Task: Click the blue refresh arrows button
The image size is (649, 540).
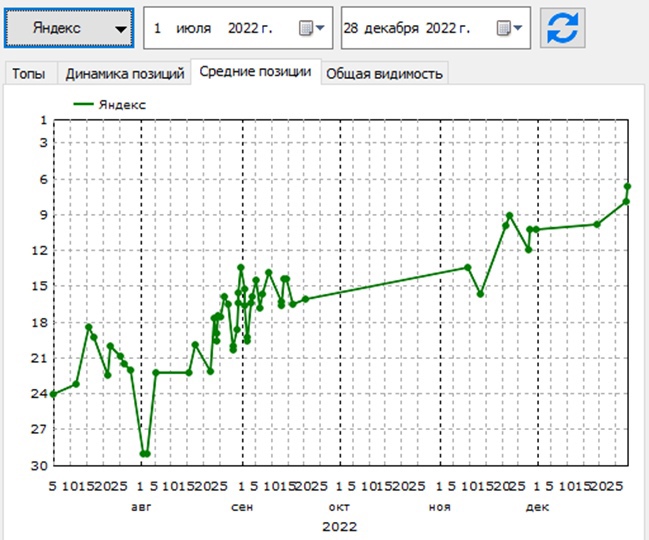Action: (x=562, y=28)
